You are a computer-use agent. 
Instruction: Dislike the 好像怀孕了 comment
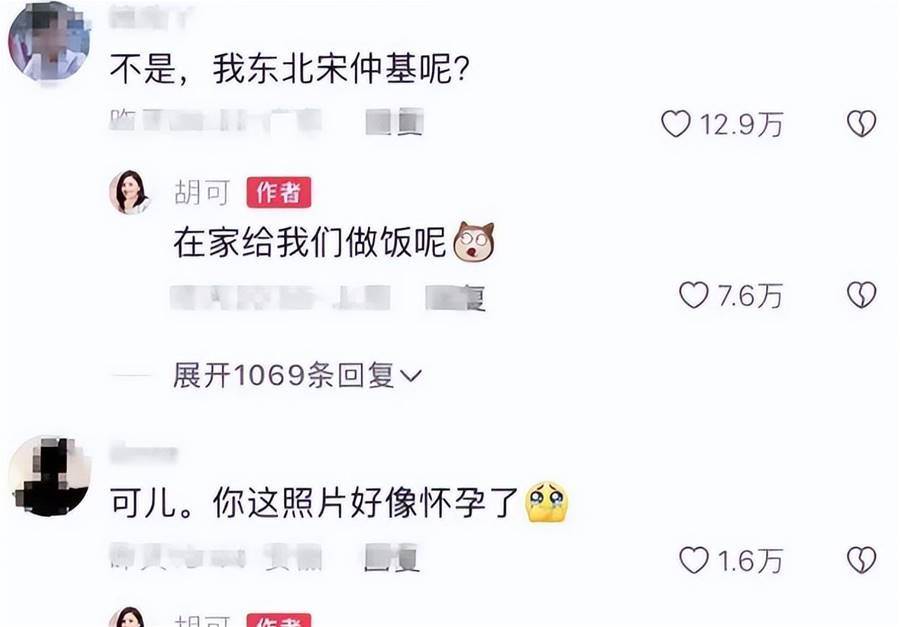pos(862,560)
